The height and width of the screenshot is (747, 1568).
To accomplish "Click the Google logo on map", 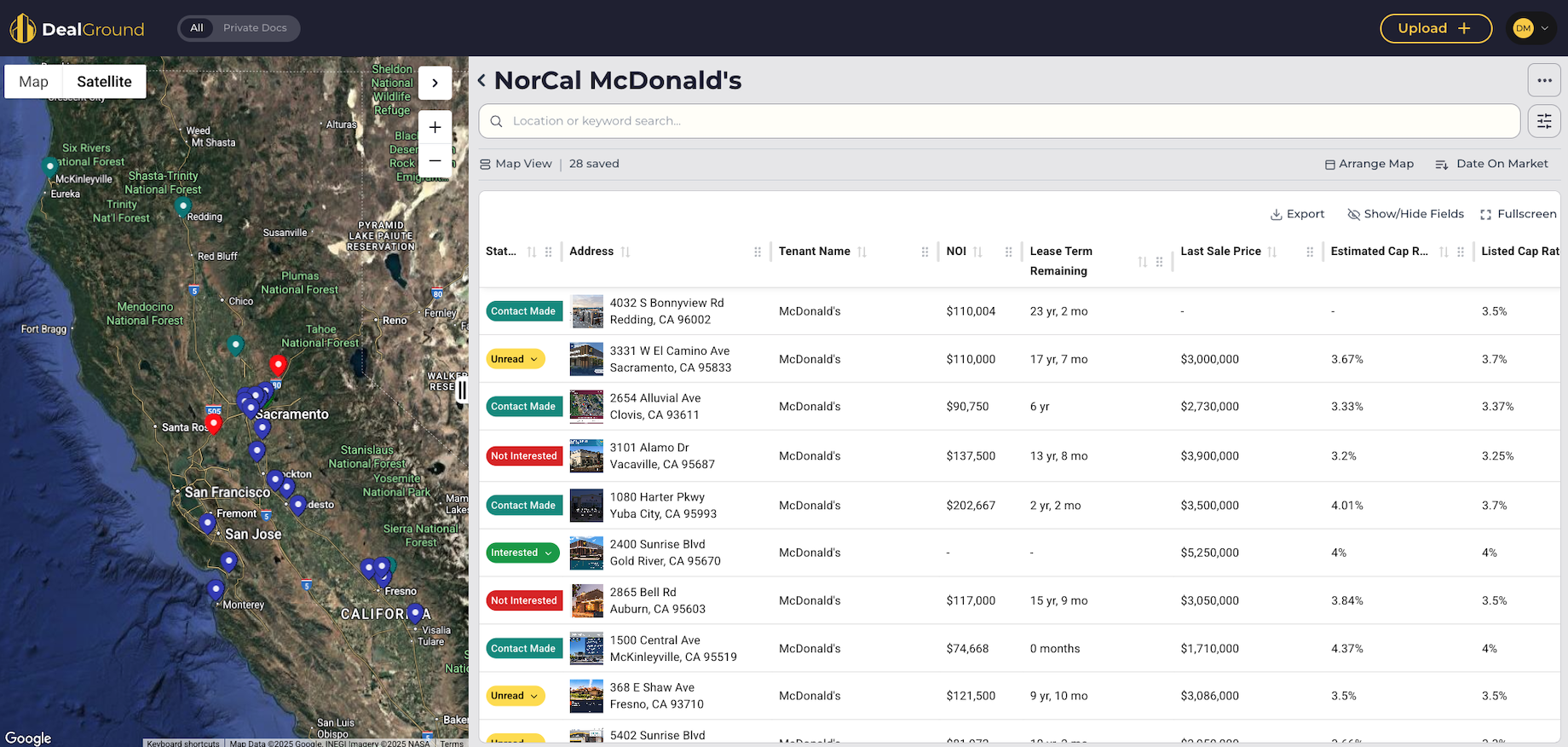I will pos(28,738).
